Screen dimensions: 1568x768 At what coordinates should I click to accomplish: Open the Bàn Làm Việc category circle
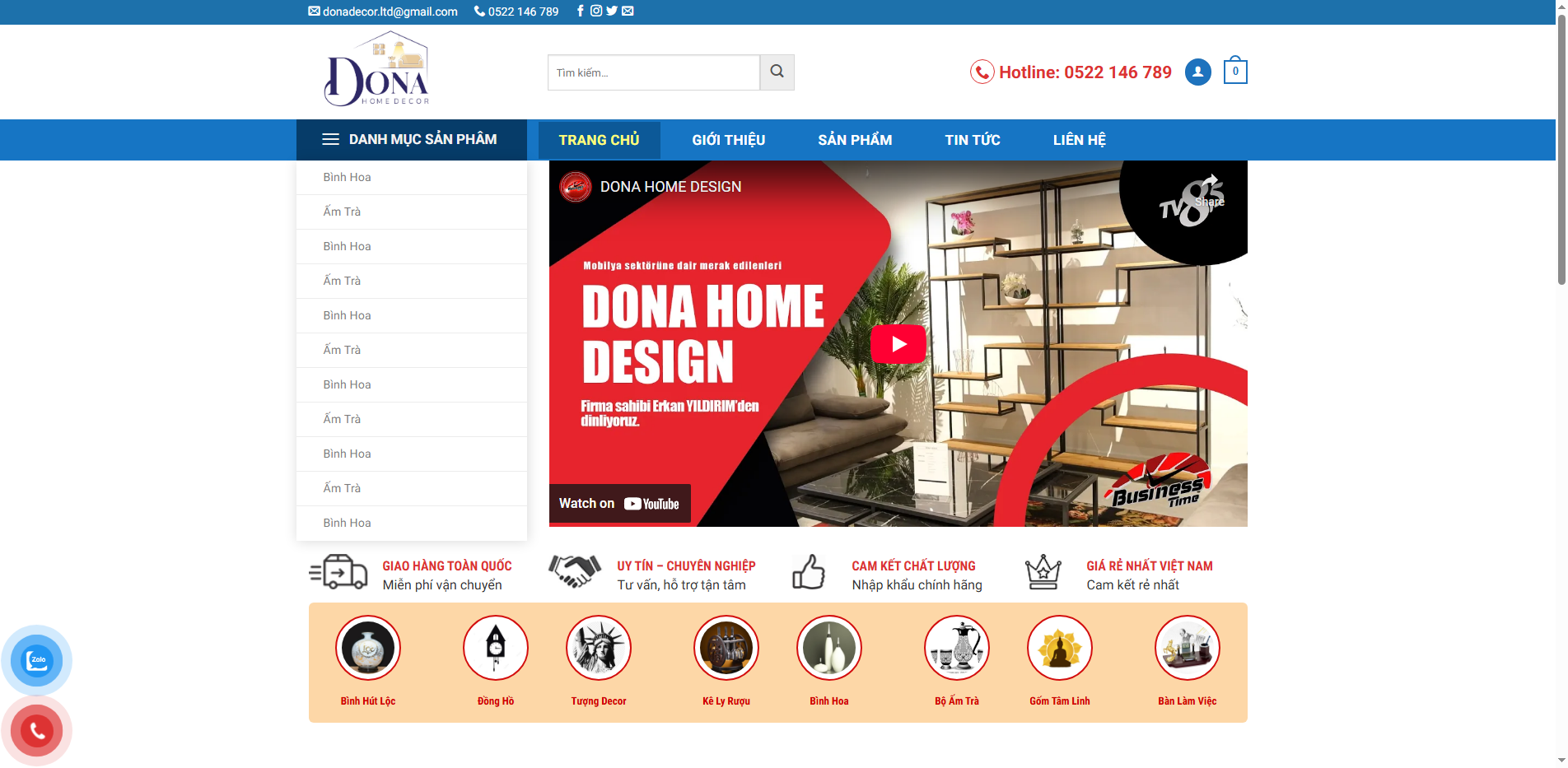[x=1188, y=648]
